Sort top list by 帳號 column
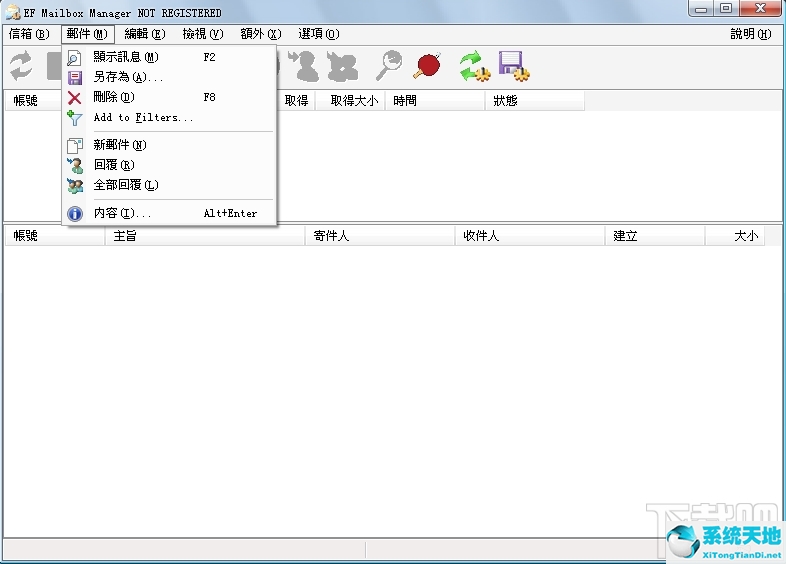 click(x=33, y=101)
